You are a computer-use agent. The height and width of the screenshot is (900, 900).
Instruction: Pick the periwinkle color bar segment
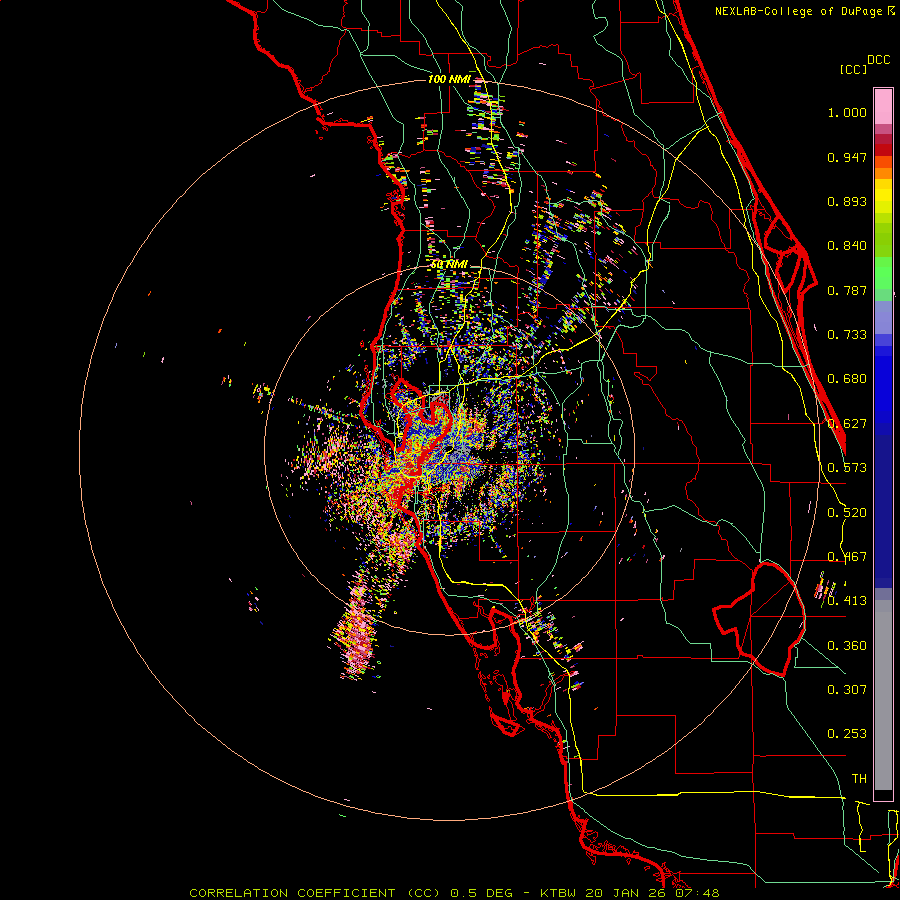coord(883,317)
